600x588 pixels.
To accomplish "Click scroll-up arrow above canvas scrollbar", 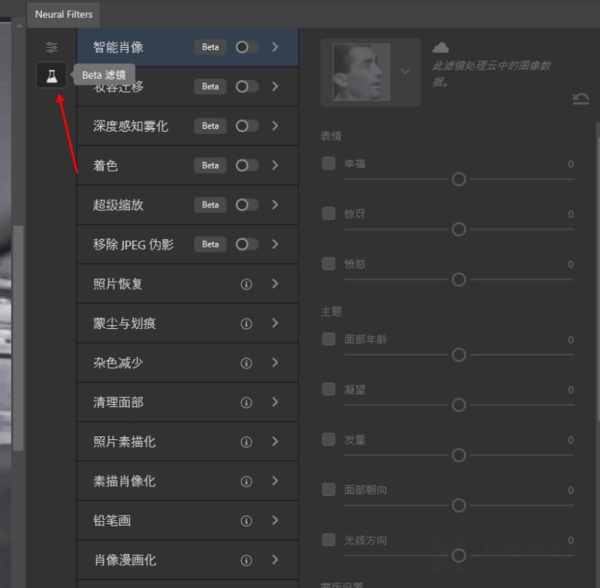I will click(x=19, y=26).
